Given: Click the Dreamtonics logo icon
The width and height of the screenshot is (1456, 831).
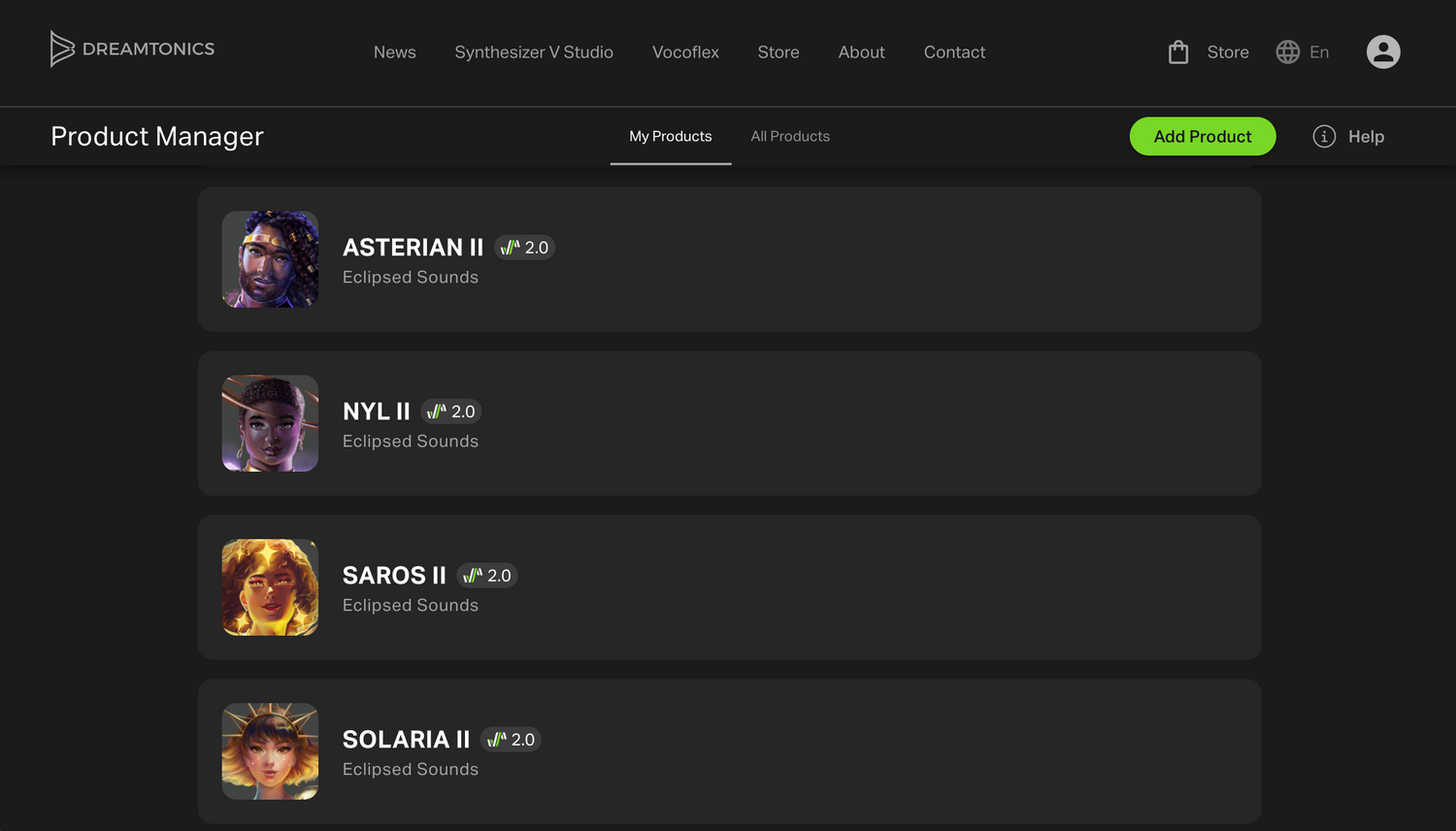Looking at the screenshot, I should tap(62, 49).
